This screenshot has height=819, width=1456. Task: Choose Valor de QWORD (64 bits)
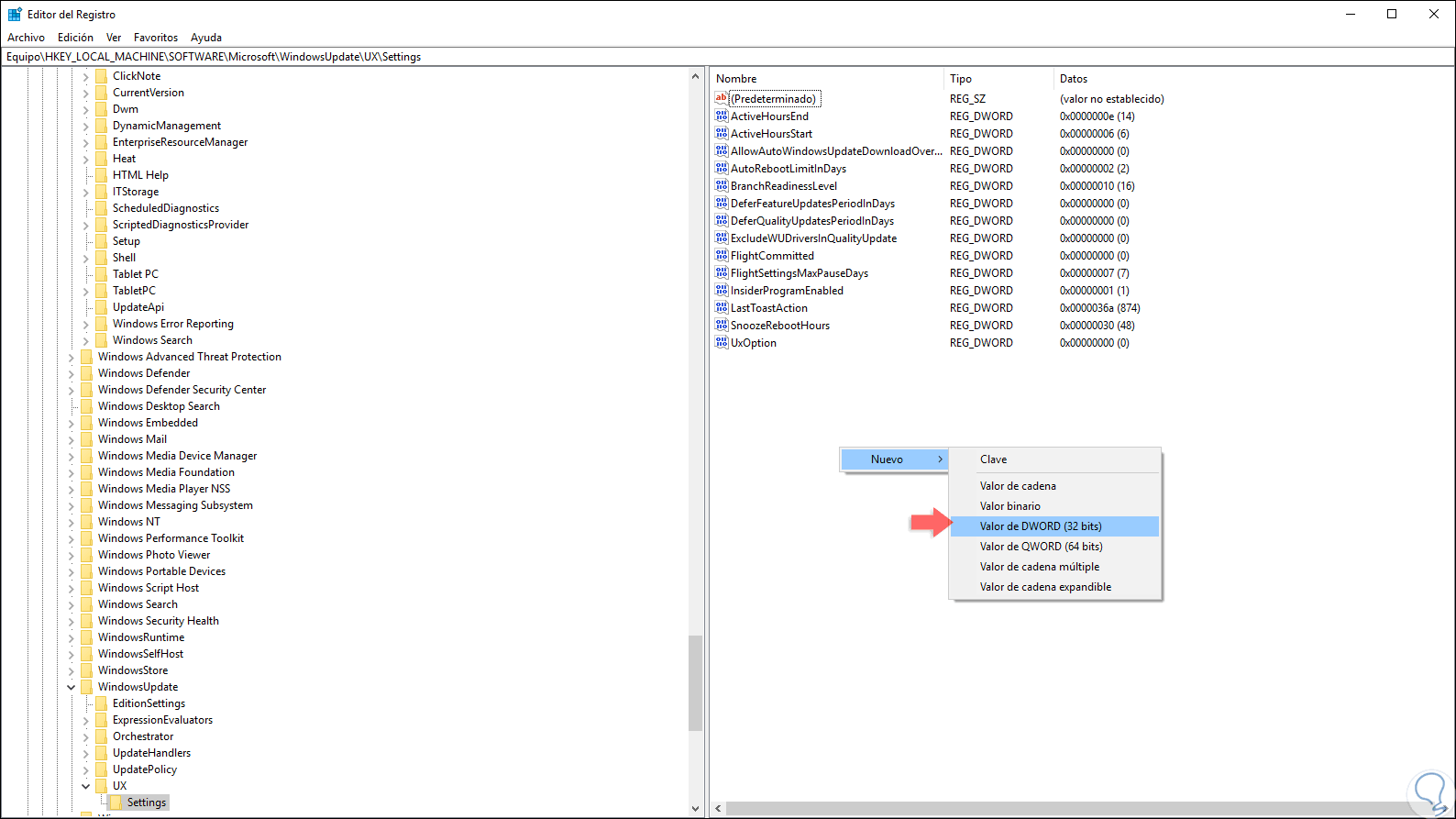[x=1055, y=547]
